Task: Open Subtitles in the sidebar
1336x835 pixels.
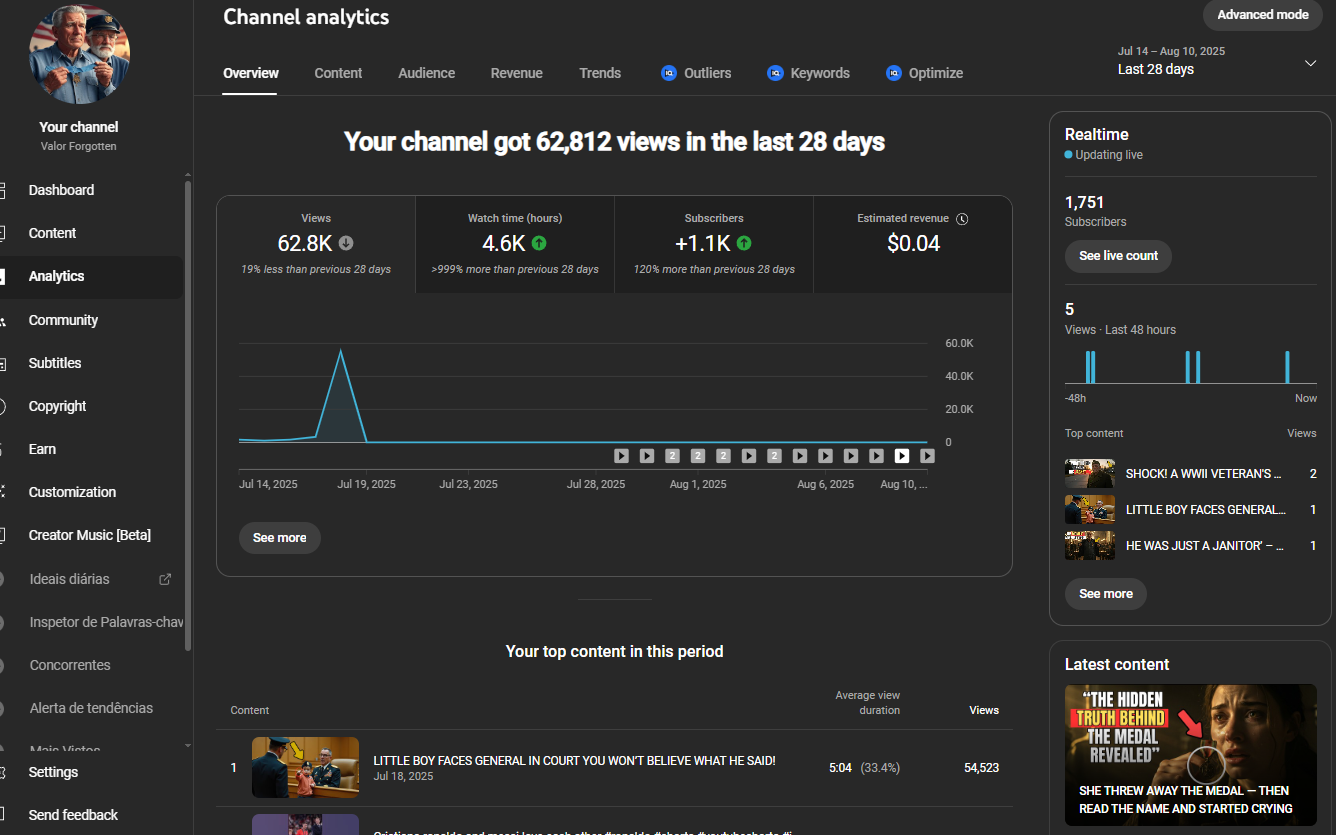Action: point(91,363)
